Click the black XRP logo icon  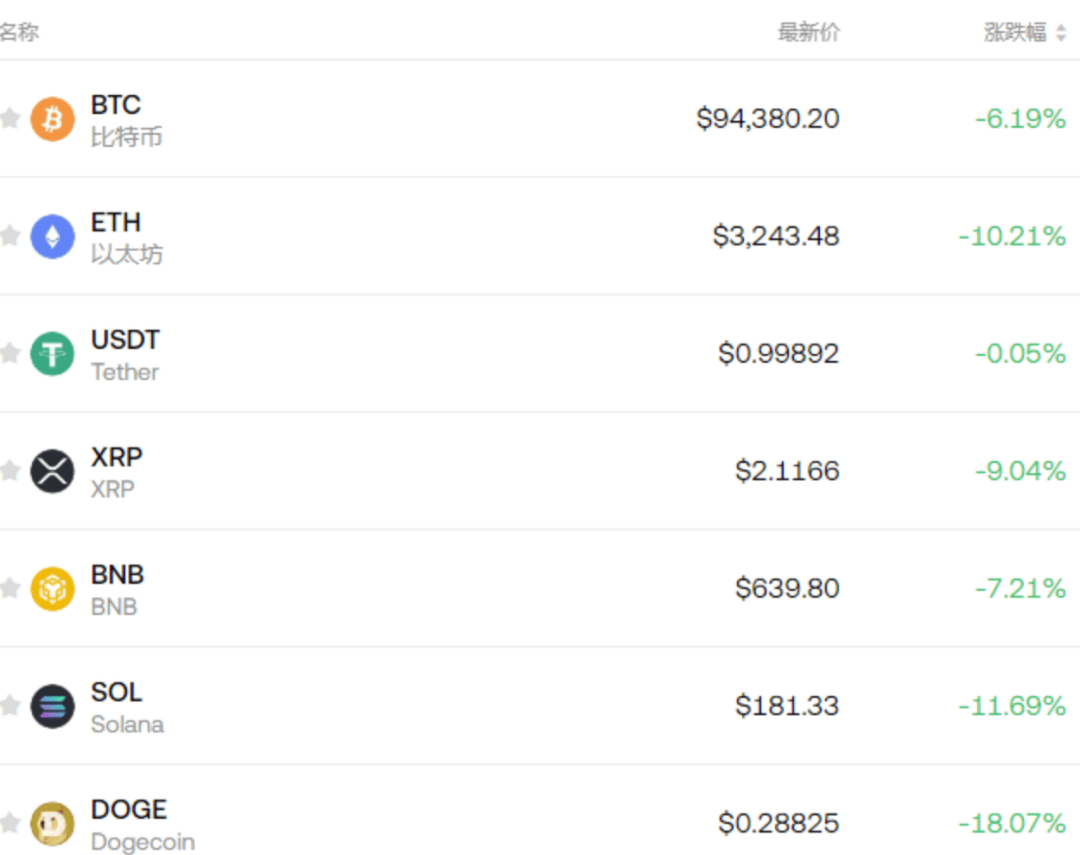(x=52, y=471)
